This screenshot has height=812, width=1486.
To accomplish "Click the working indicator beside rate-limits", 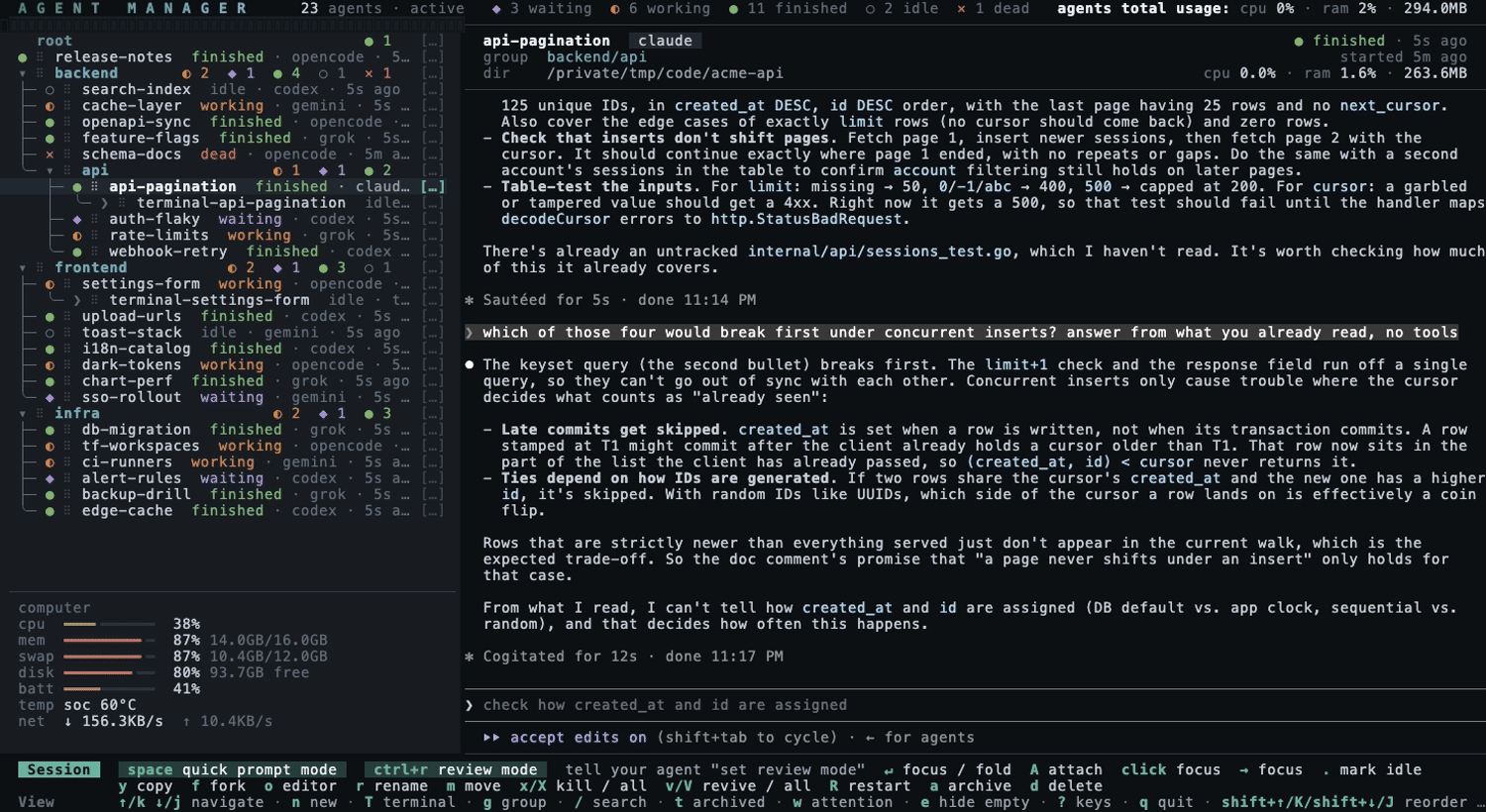I will [77, 236].
